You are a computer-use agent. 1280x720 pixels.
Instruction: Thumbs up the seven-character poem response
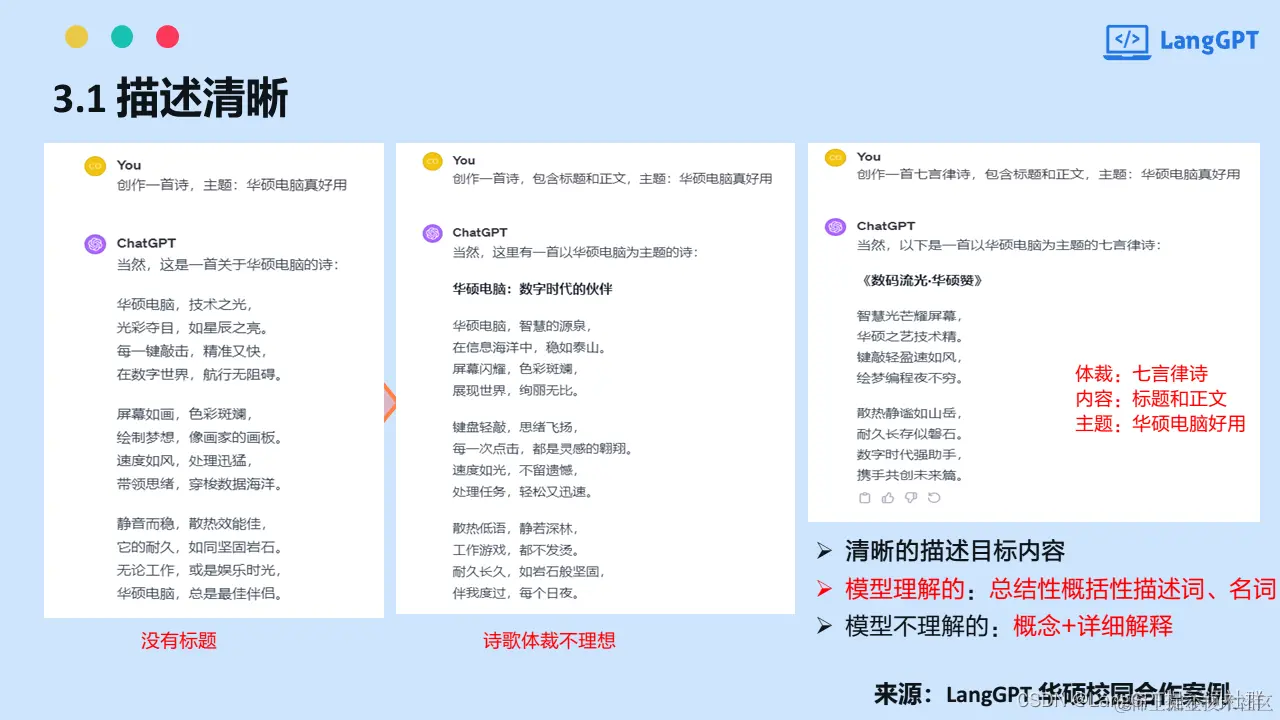887,497
